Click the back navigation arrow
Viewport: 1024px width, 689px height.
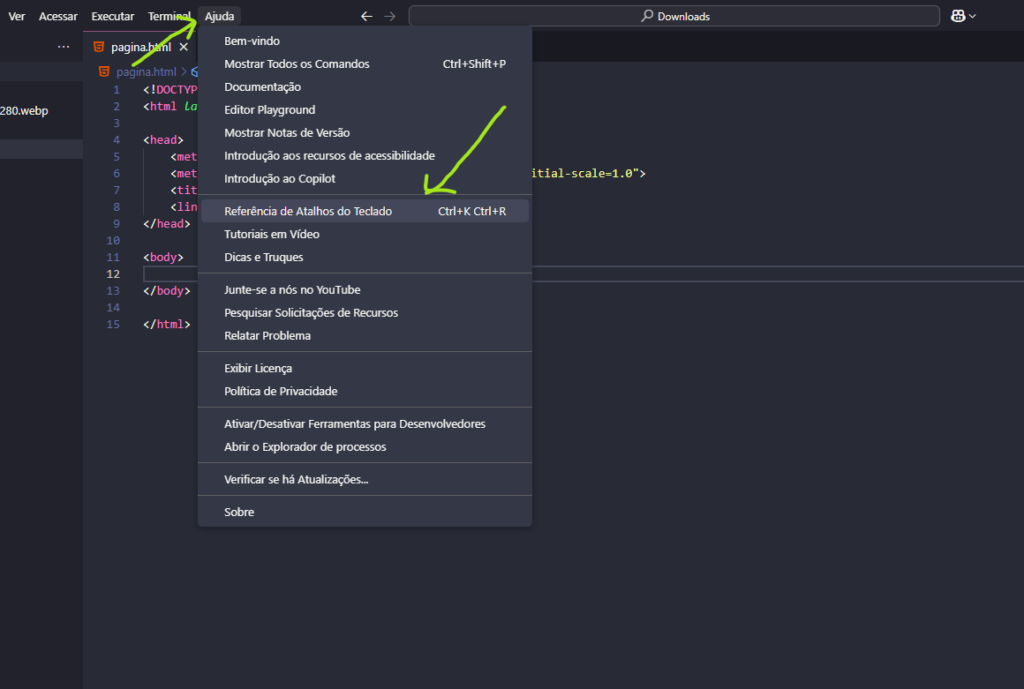coord(367,16)
